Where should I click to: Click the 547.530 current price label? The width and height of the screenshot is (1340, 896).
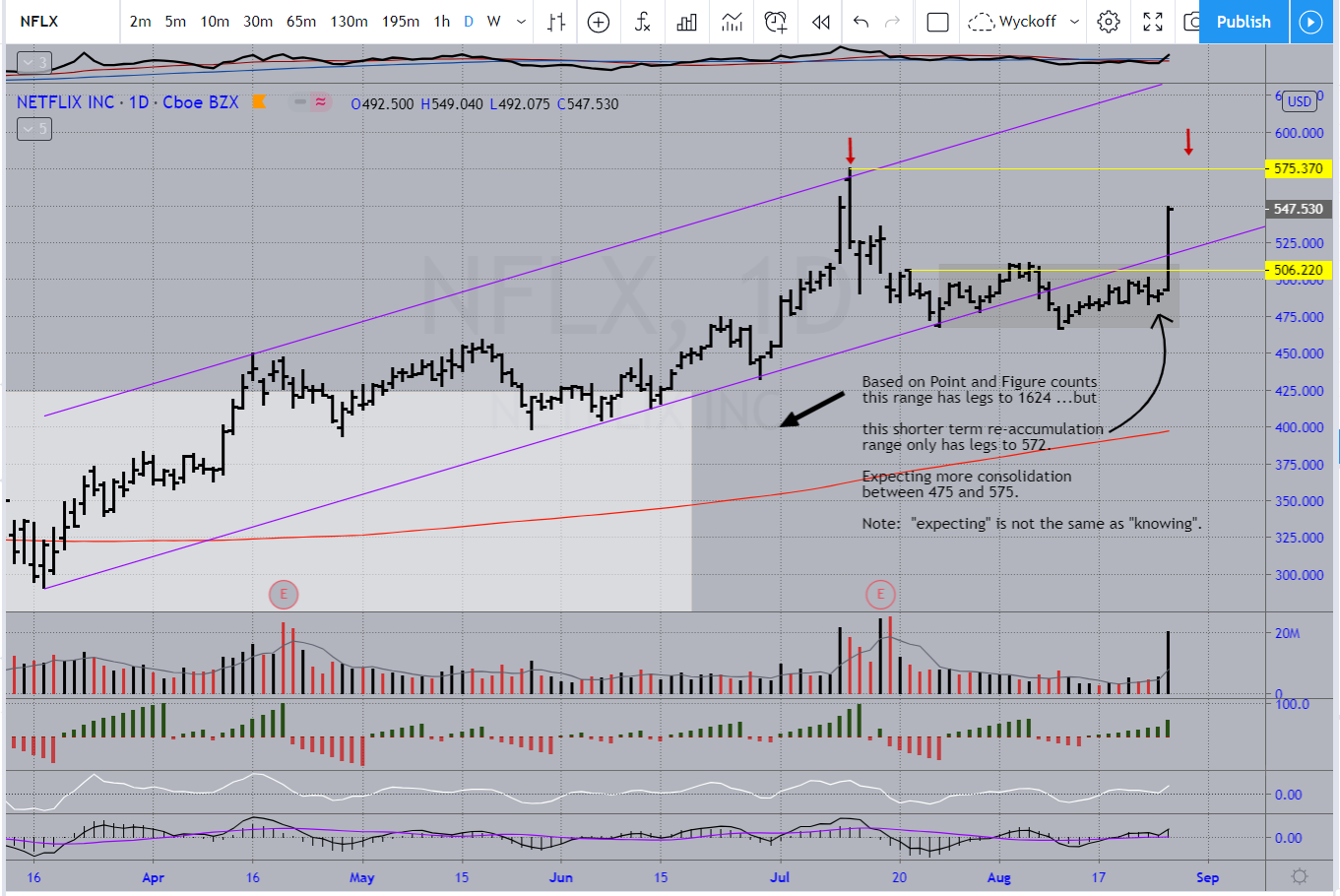pos(1299,209)
